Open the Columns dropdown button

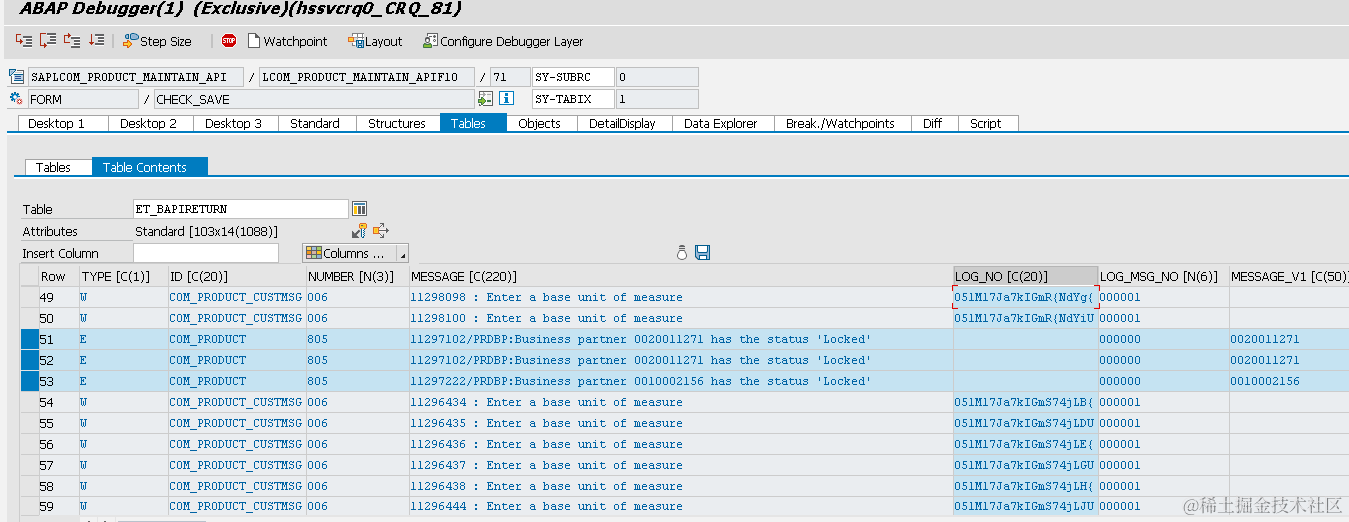355,253
